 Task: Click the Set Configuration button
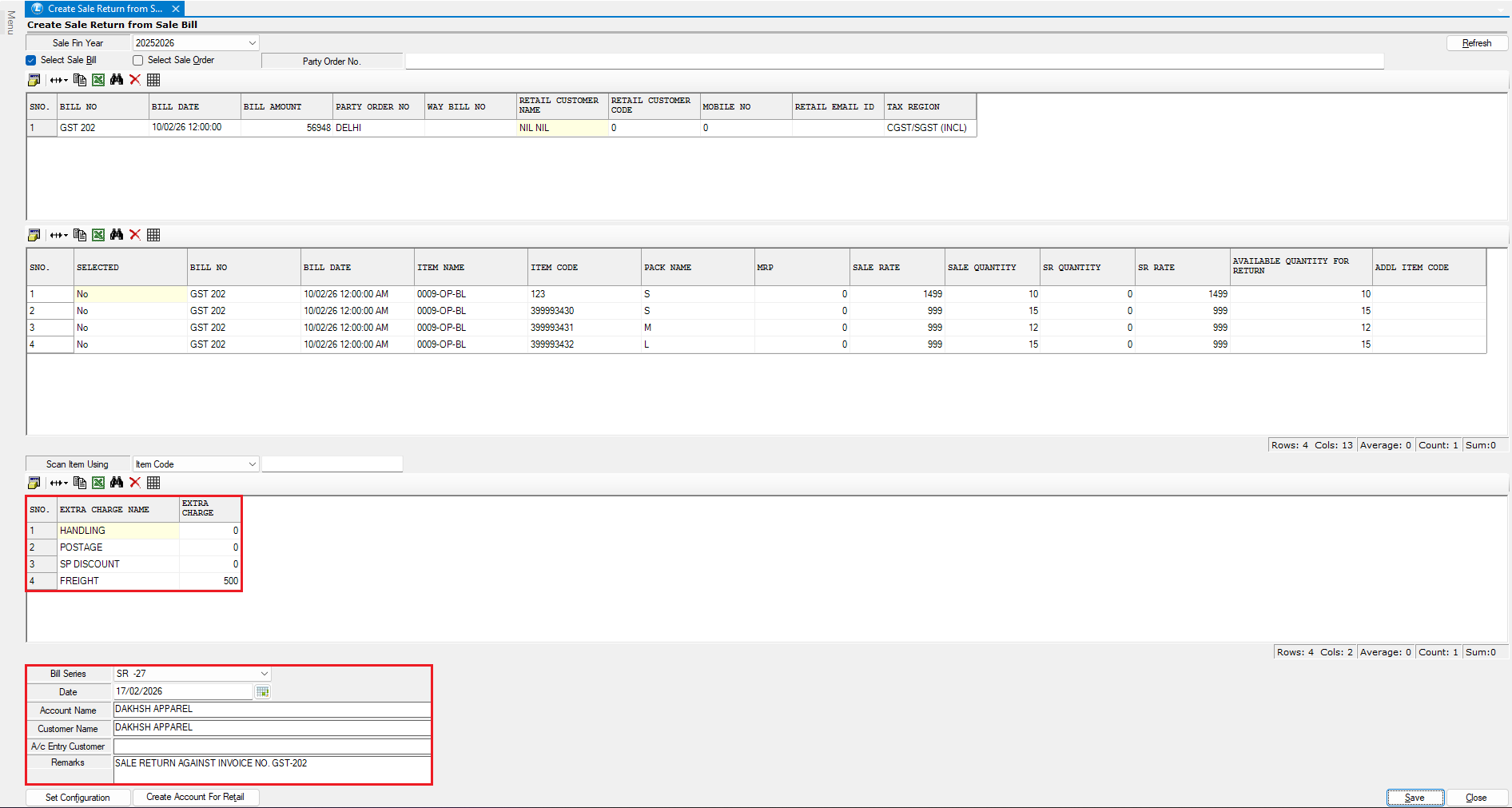(x=78, y=798)
